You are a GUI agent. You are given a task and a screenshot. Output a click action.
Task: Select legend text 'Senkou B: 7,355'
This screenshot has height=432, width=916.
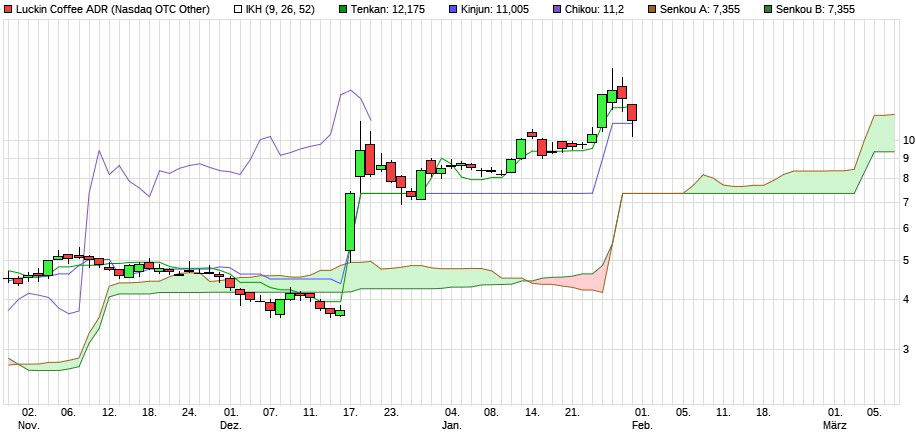[816, 9]
